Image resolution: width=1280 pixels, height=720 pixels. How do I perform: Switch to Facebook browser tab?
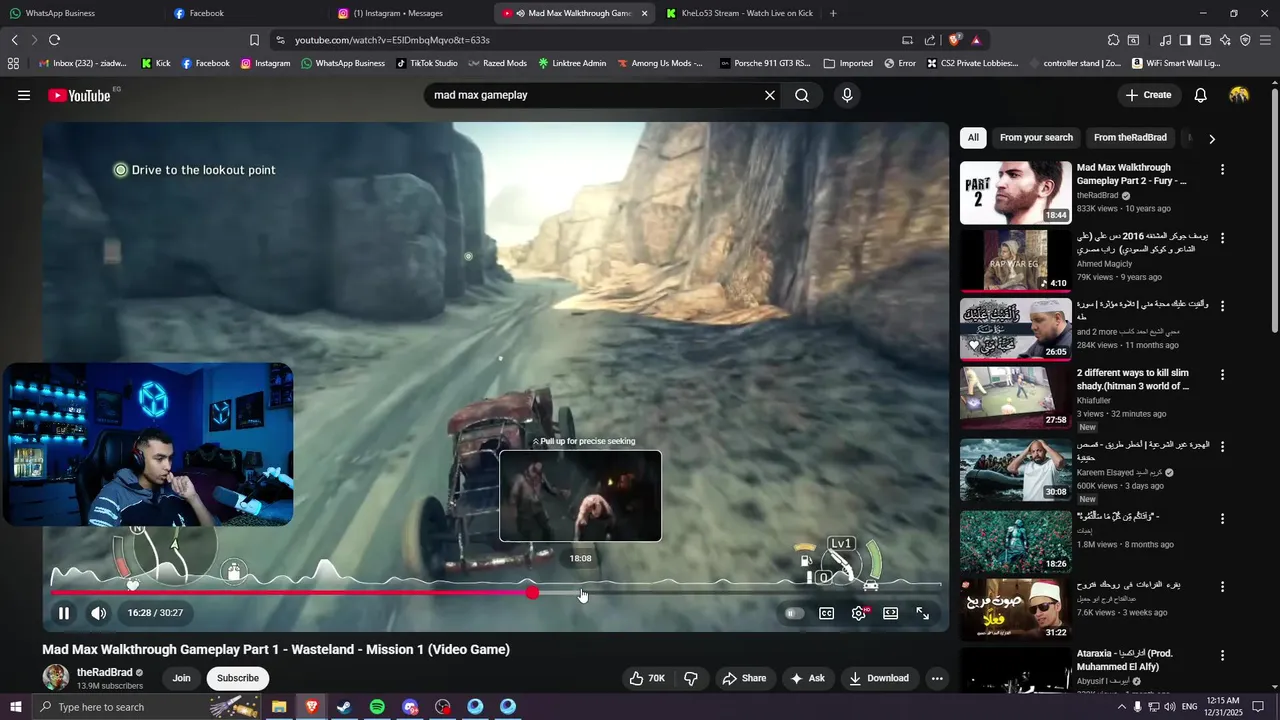click(245, 13)
